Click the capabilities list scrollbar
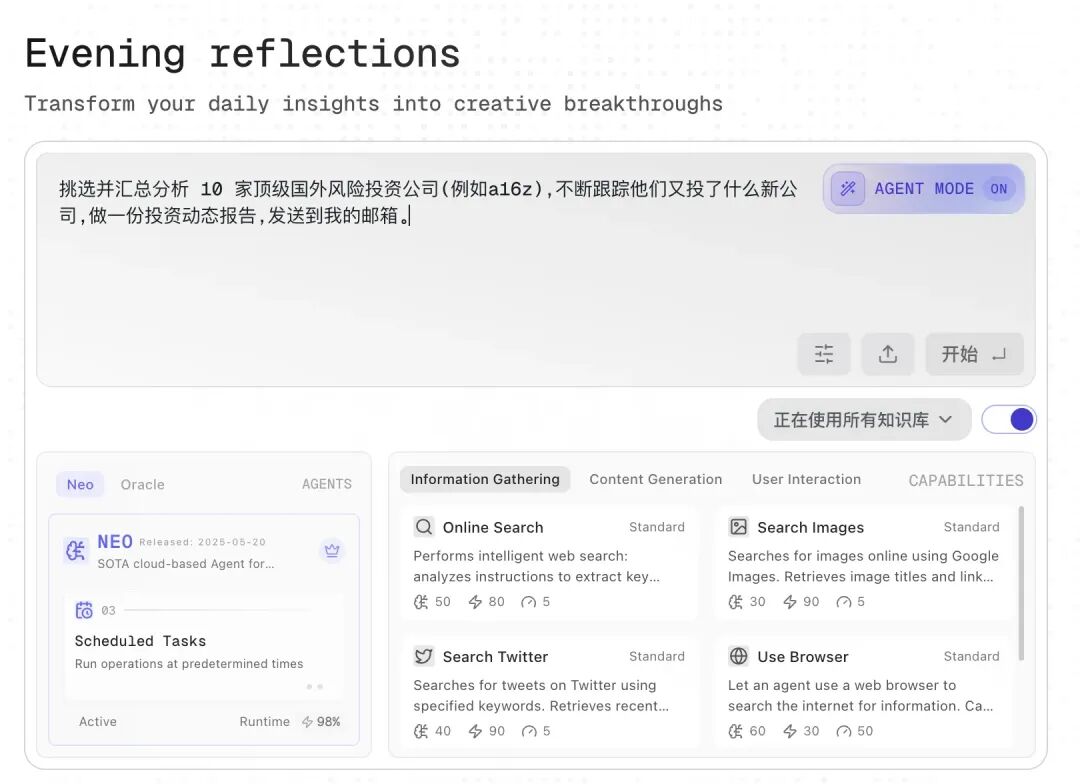Screen dimensions: 1080x784 click(1021, 584)
